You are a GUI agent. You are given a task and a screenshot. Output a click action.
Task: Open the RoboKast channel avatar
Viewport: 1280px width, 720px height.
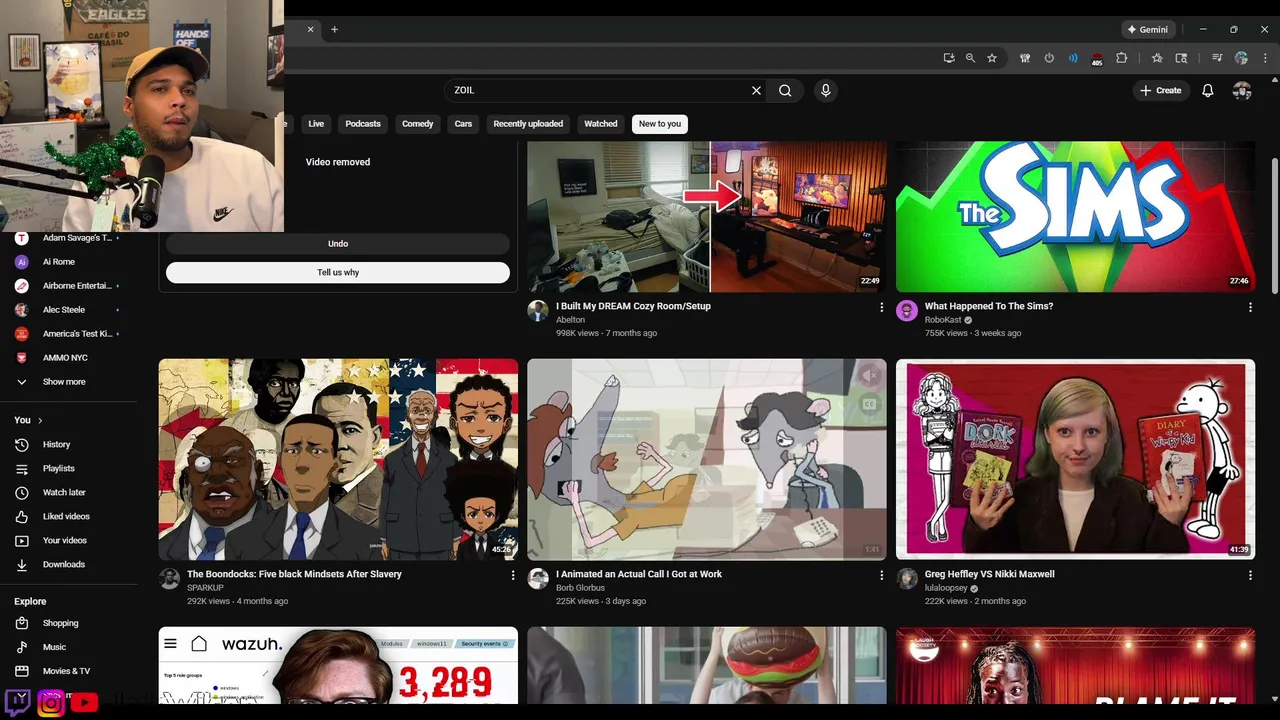907,310
